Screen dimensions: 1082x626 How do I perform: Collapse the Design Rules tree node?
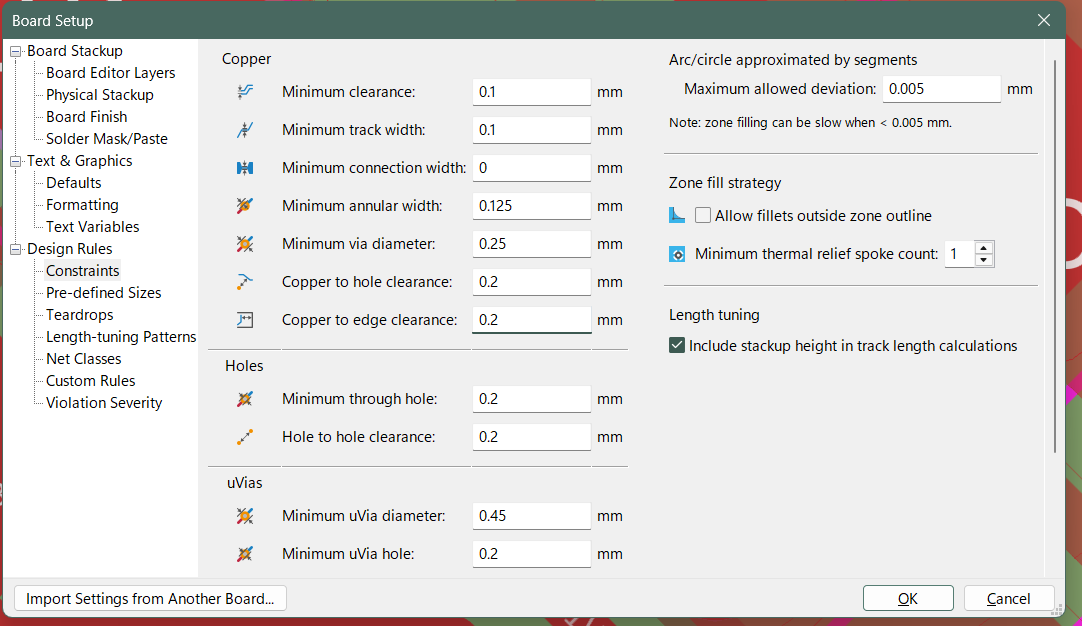pos(16,249)
